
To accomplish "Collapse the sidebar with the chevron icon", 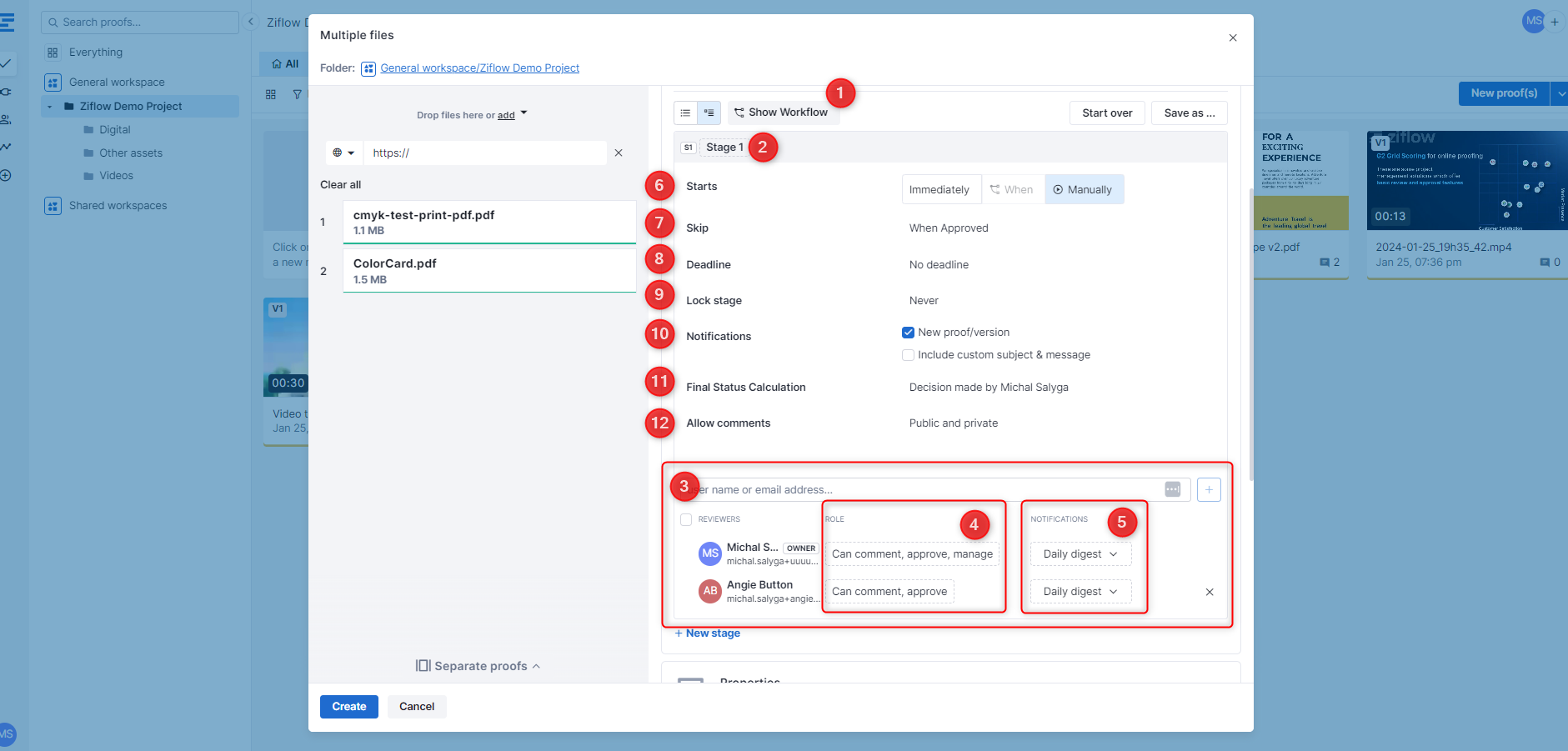I will point(250,23).
